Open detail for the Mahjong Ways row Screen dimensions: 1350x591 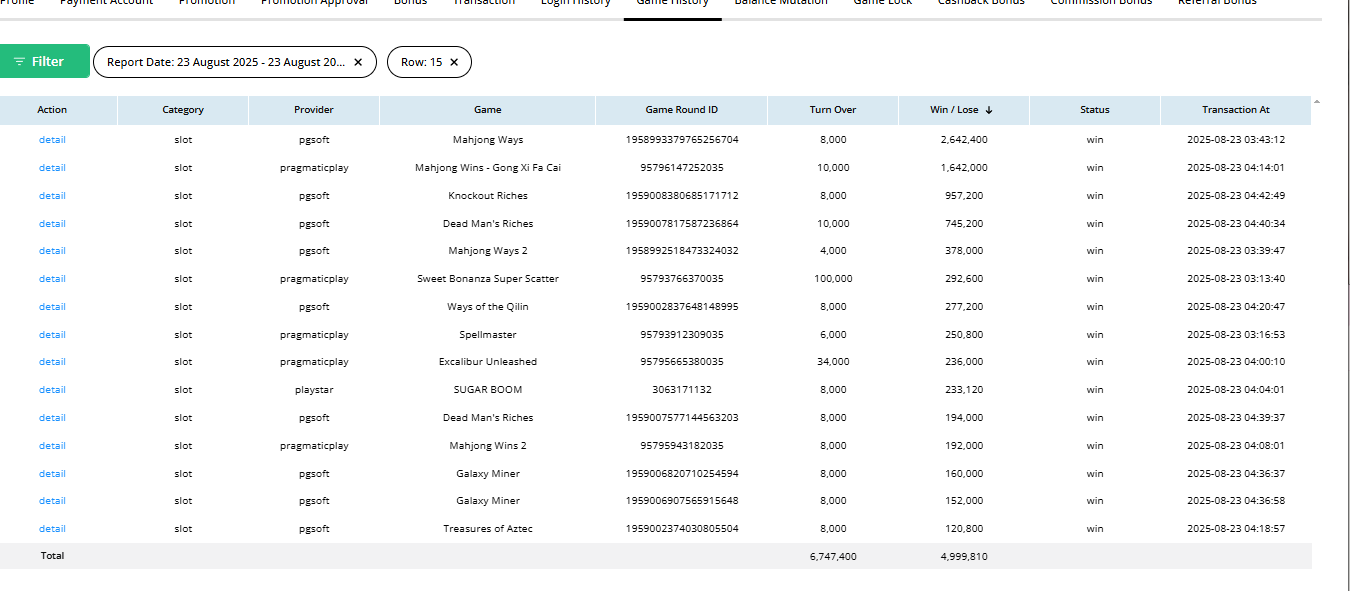pyautogui.click(x=52, y=140)
